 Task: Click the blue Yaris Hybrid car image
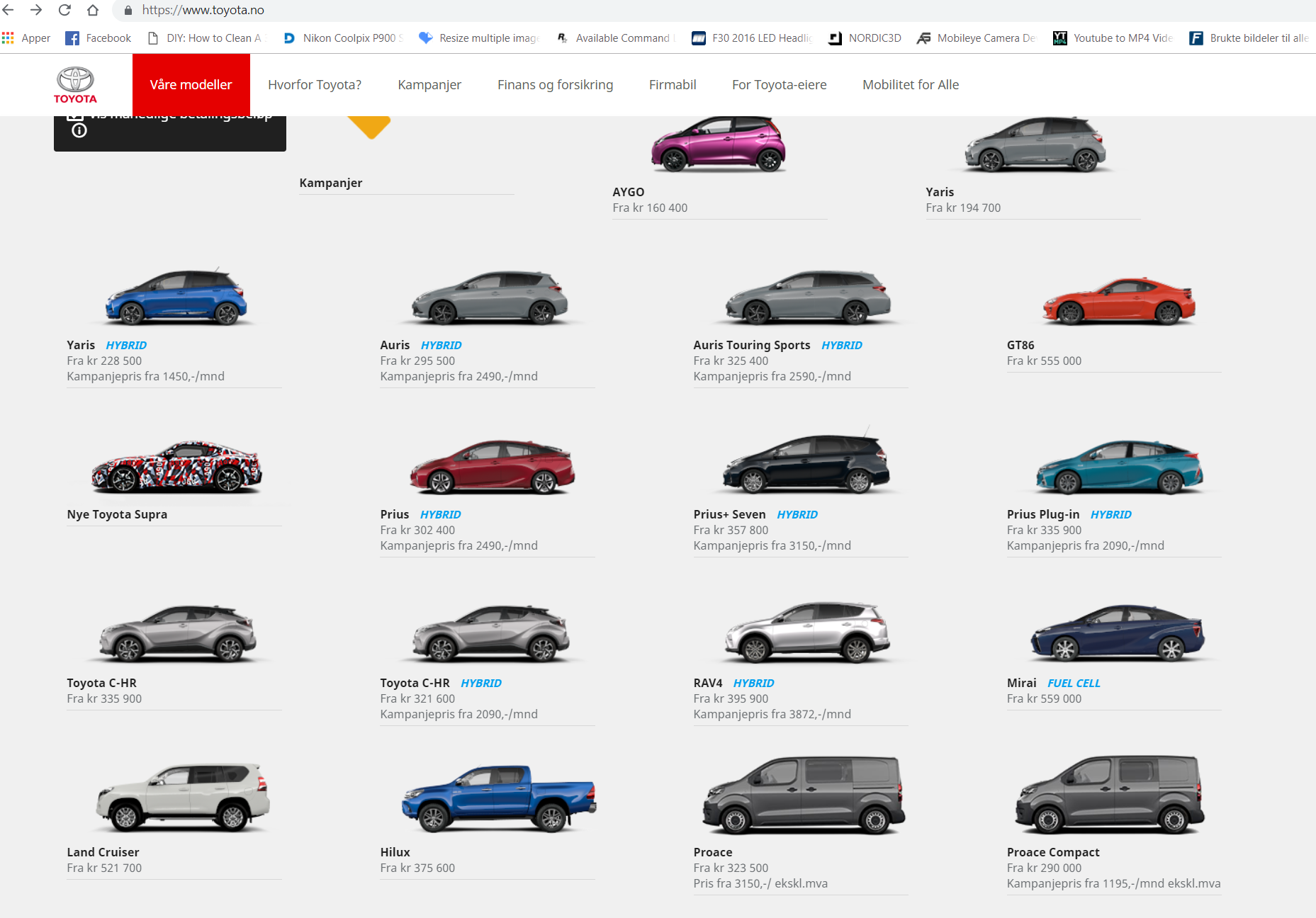[x=176, y=297]
